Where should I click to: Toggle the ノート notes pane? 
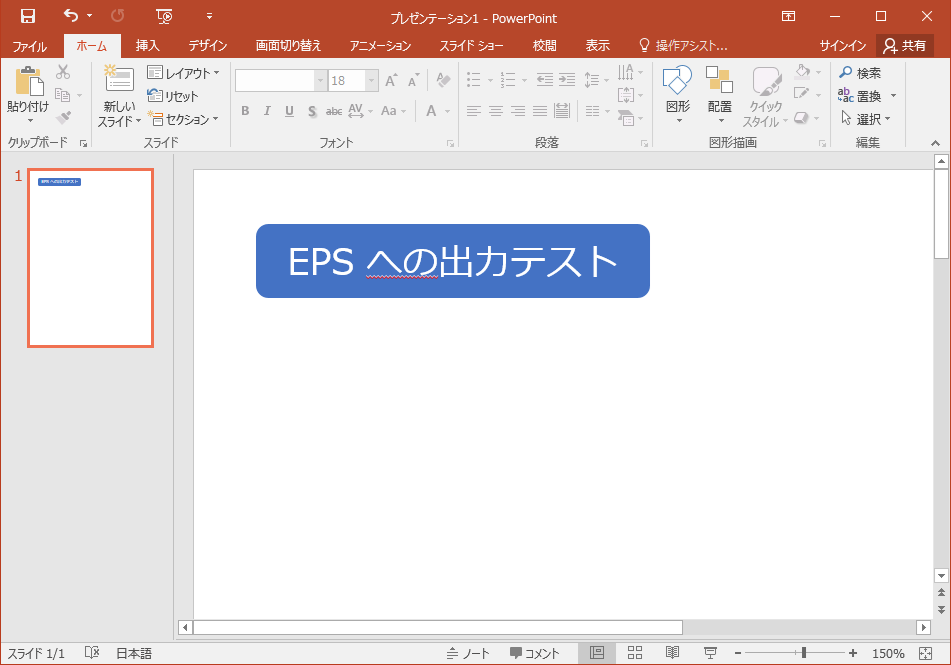[468, 653]
